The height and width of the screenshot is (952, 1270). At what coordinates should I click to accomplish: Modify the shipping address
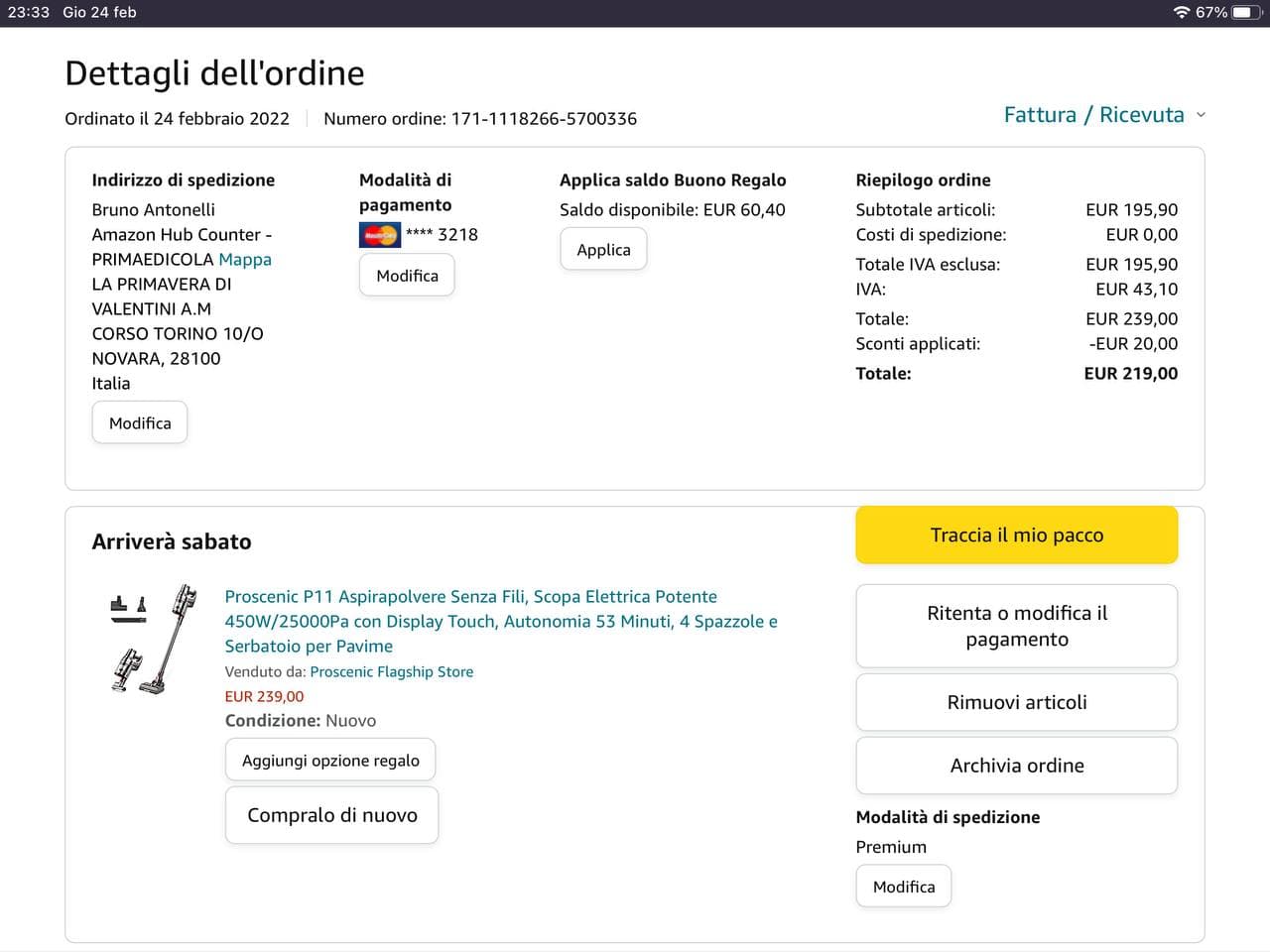(x=140, y=423)
